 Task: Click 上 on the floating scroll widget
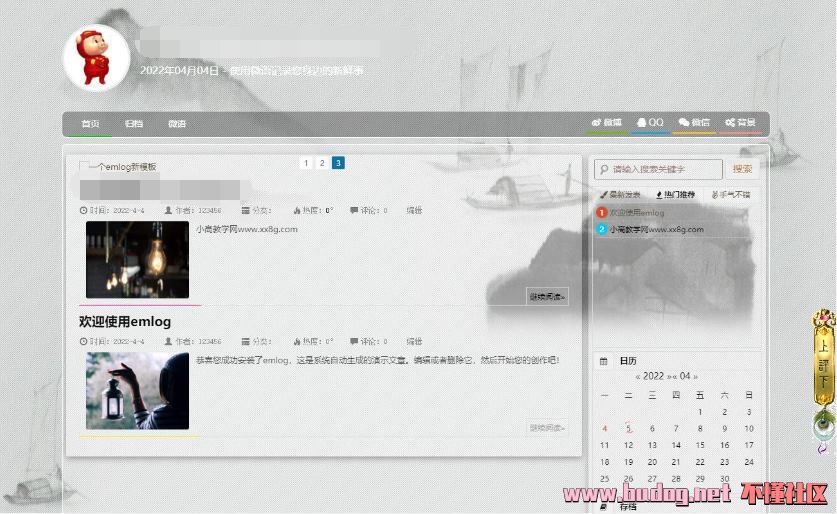(824, 347)
